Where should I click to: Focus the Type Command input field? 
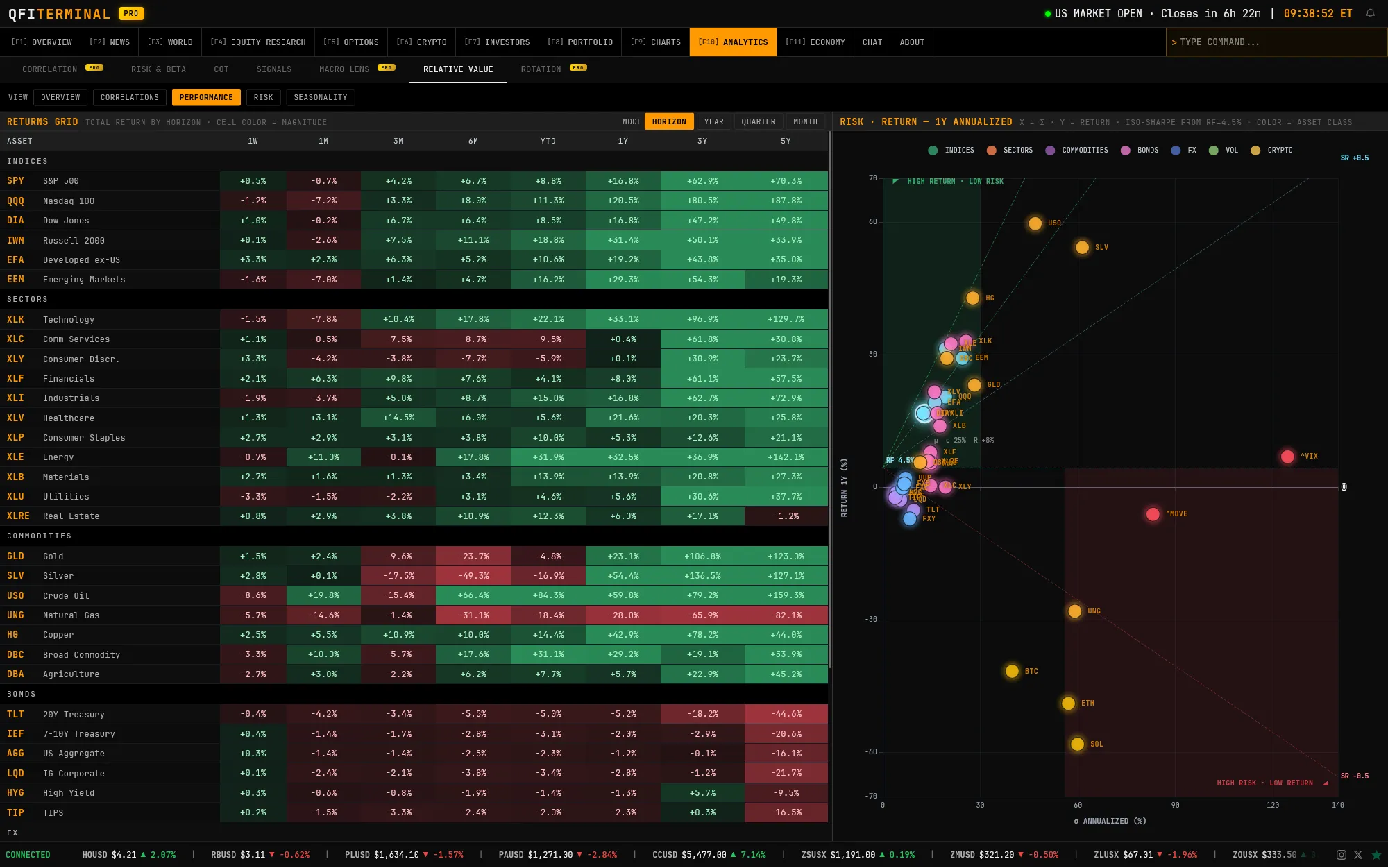tap(1276, 42)
